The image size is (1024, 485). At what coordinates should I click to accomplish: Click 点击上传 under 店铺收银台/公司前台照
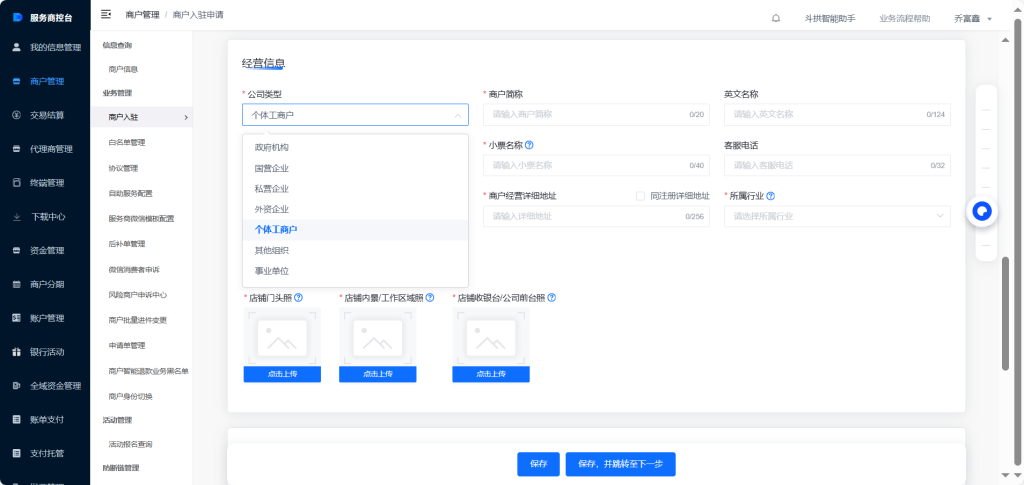(490, 374)
